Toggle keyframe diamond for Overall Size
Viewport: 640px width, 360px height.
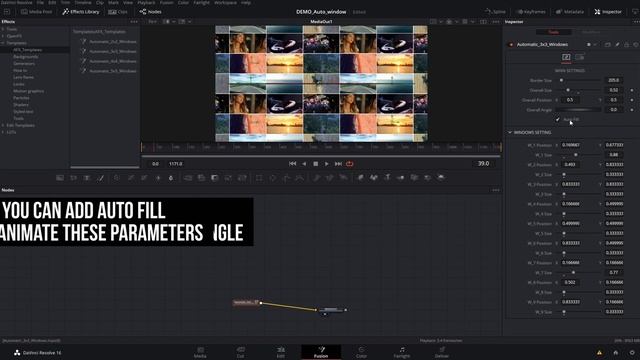[x=632, y=90]
